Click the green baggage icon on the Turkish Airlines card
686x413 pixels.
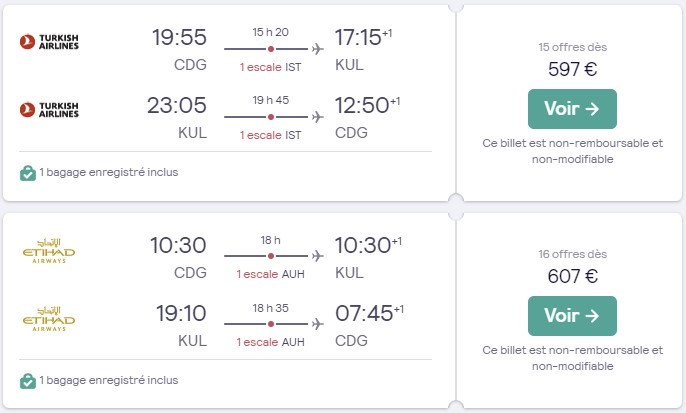(28, 173)
